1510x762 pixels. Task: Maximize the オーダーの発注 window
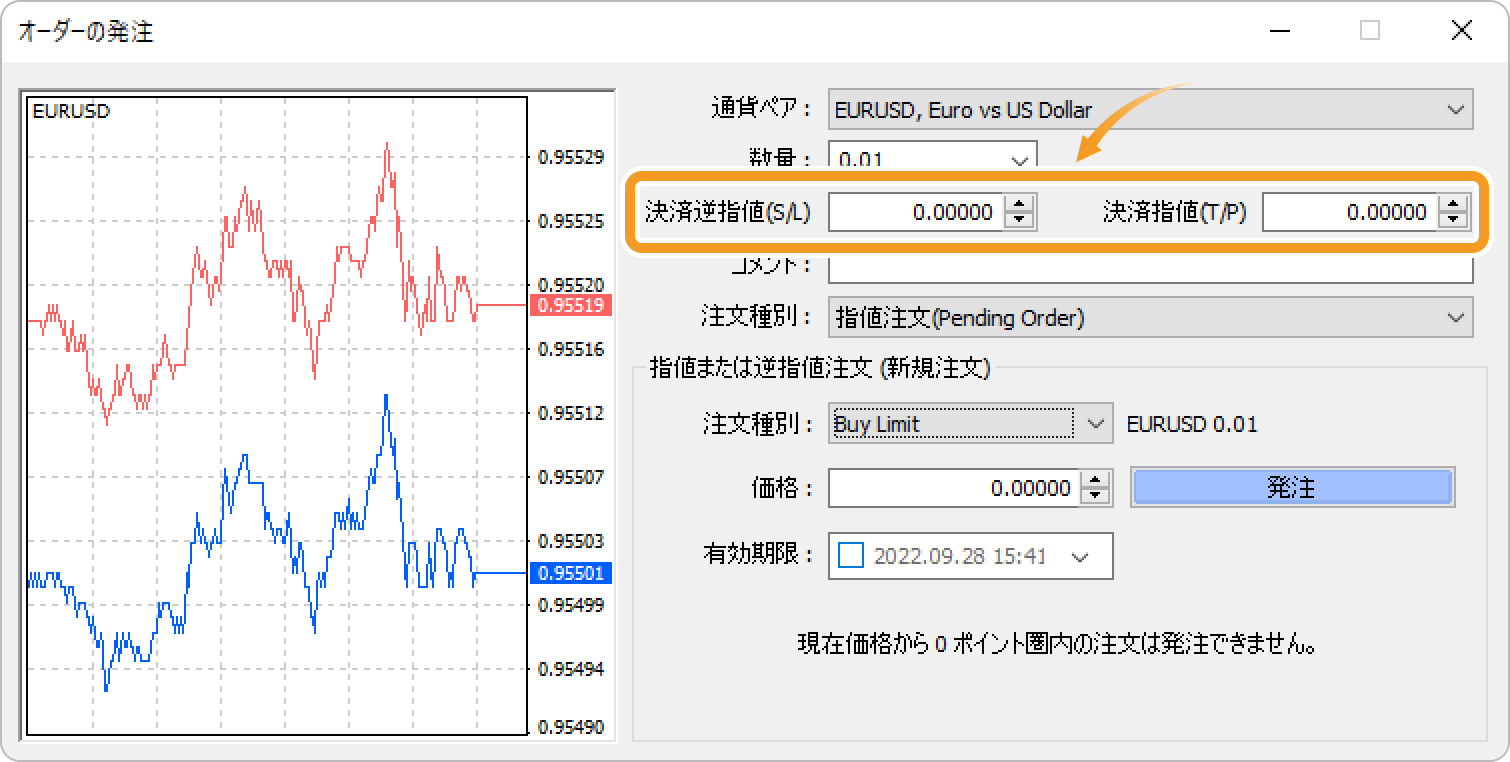(x=1370, y=31)
